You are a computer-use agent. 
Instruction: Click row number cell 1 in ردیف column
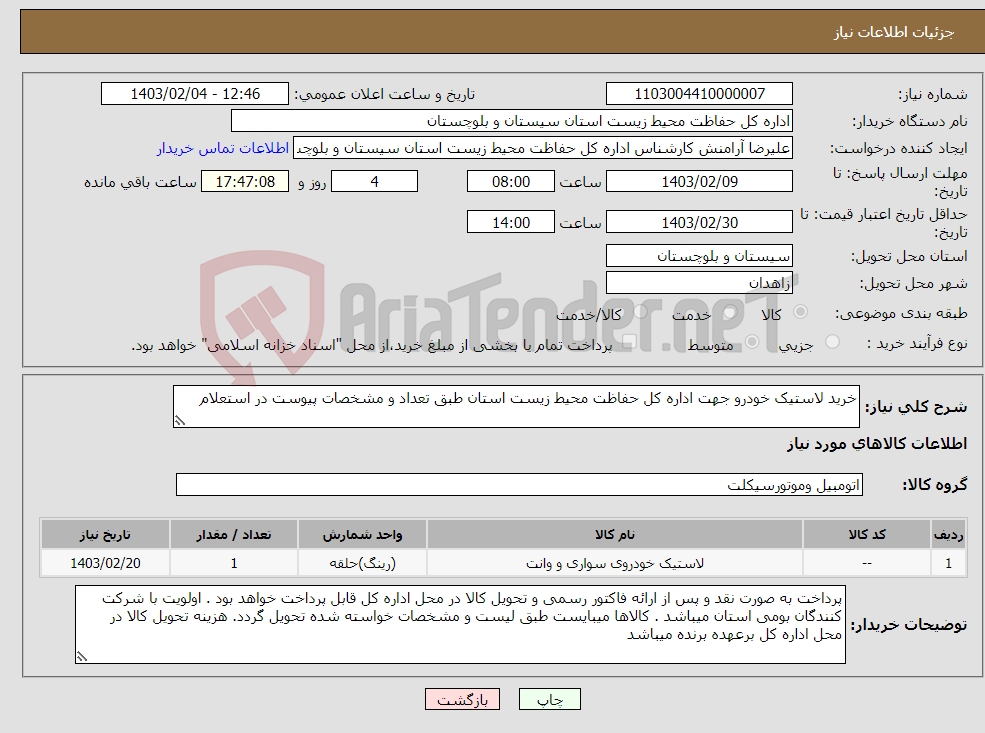coord(948,563)
